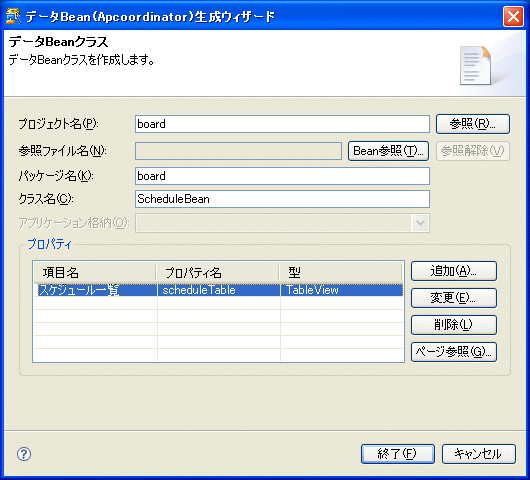Click the 変更(E)... button
The height and width of the screenshot is (480, 530).
point(454,298)
